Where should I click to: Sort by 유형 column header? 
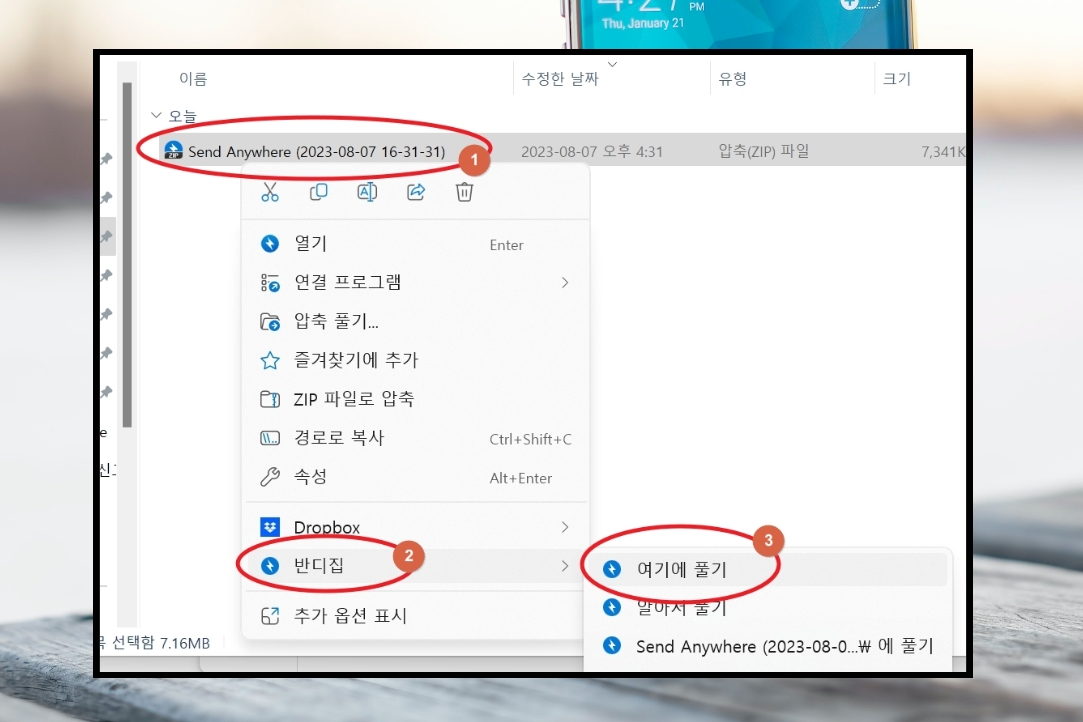tap(733, 79)
